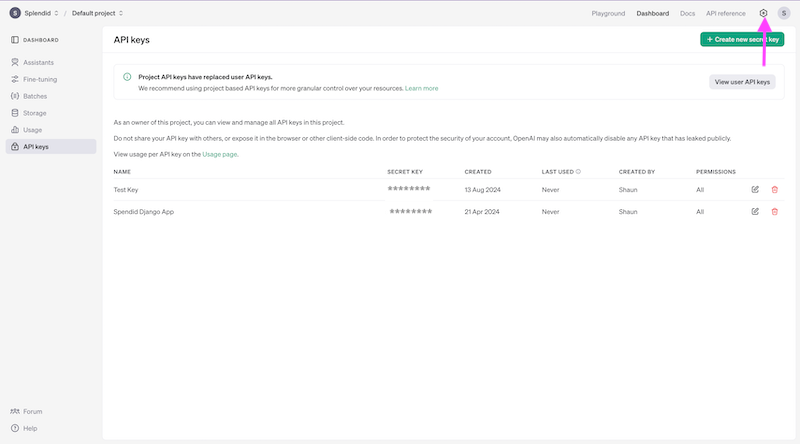Click All permissions in Spendid Django App row
Viewport: 800px width, 444px height.
click(x=699, y=211)
